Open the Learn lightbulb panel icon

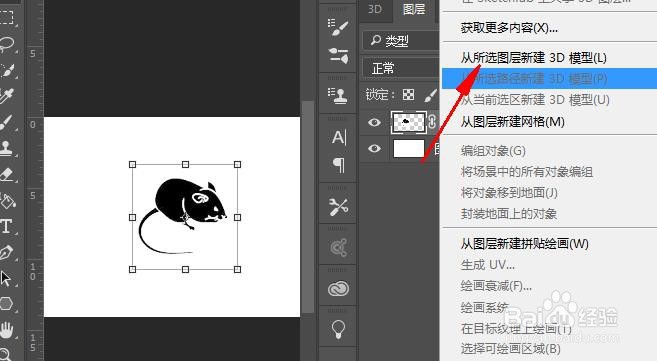click(338, 330)
